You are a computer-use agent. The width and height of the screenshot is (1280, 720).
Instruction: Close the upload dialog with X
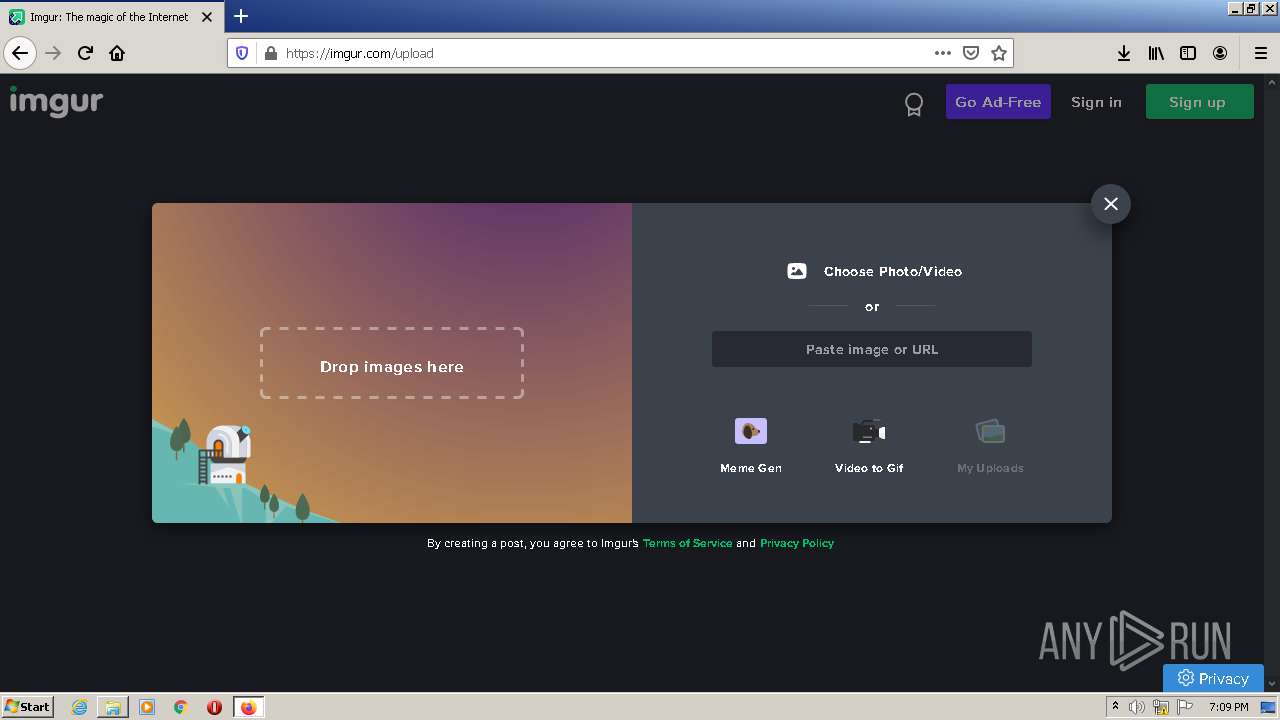pyautogui.click(x=1110, y=204)
